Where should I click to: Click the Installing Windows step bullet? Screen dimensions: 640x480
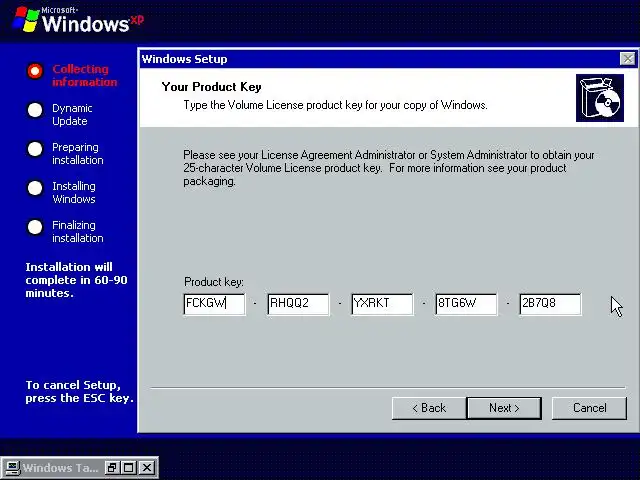tap(35, 188)
